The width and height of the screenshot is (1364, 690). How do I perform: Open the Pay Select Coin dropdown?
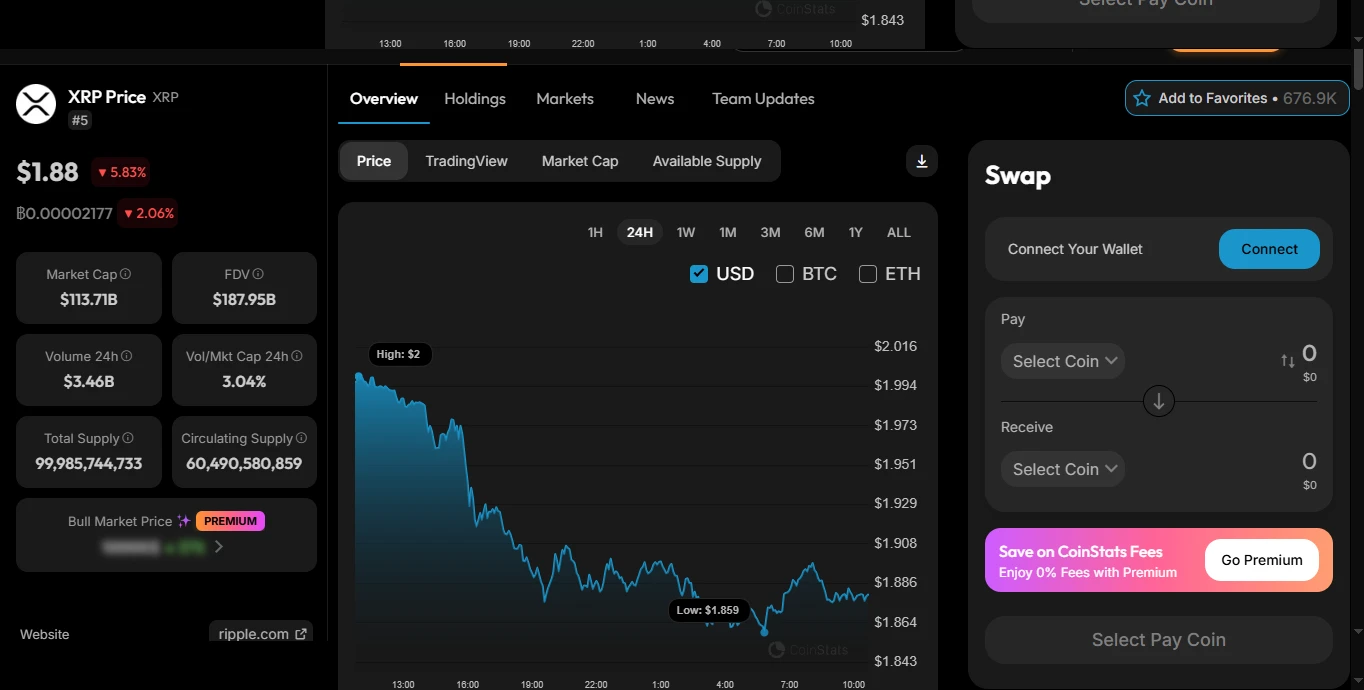(1063, 361)
